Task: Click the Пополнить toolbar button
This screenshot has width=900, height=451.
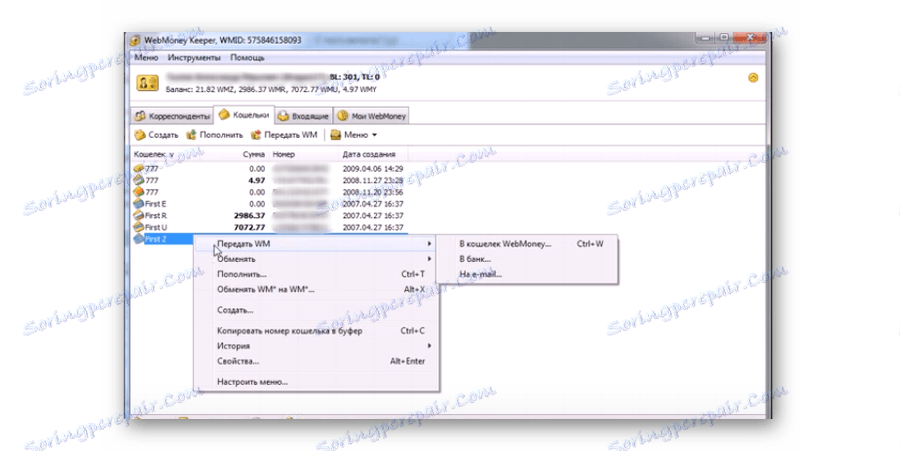Action: [x=215, y=135]
